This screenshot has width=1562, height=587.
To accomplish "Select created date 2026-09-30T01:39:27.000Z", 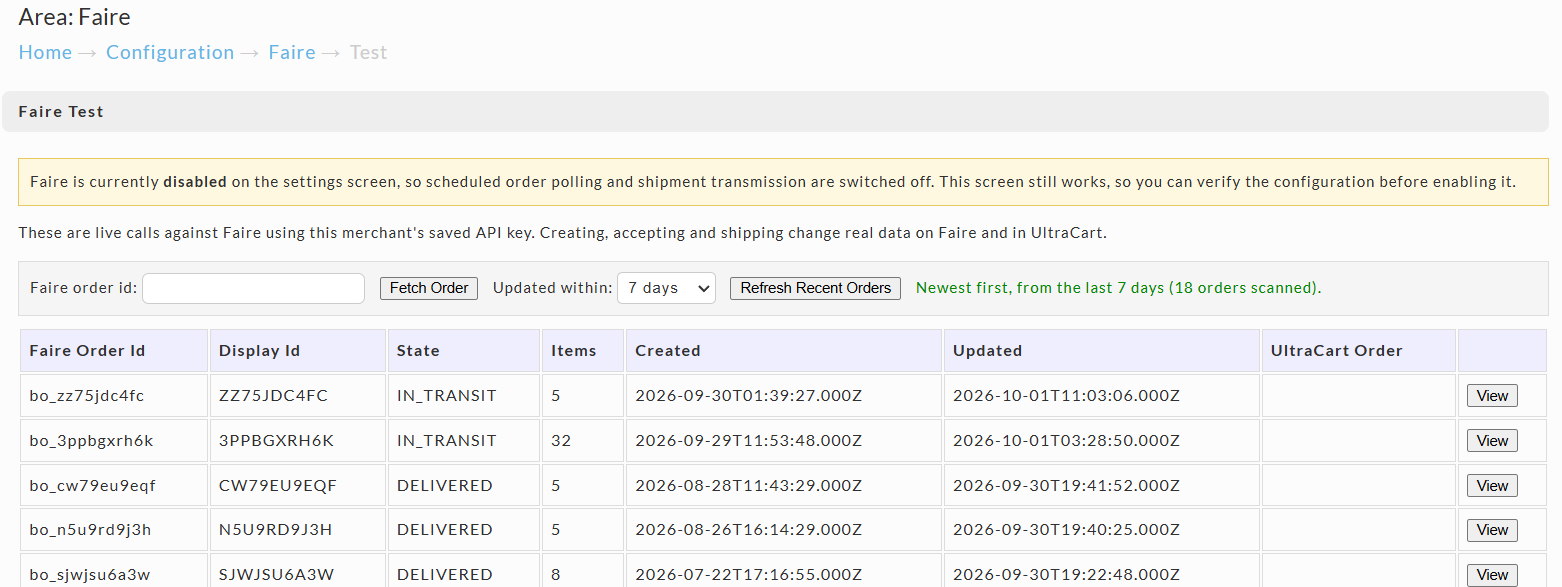I will click(784, 396).
